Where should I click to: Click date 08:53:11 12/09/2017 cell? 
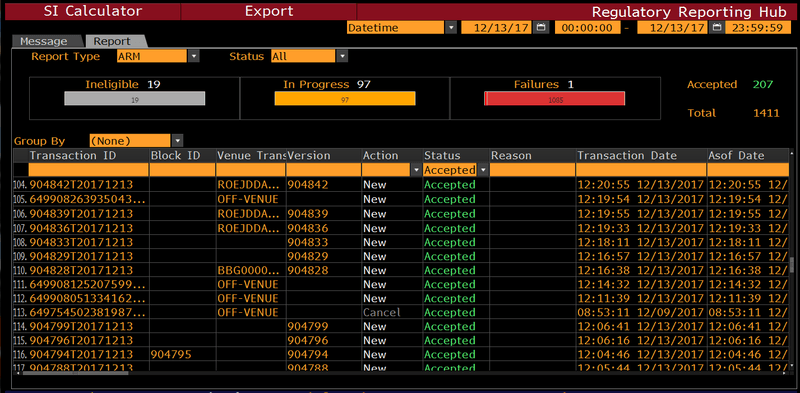coord(641,312)
